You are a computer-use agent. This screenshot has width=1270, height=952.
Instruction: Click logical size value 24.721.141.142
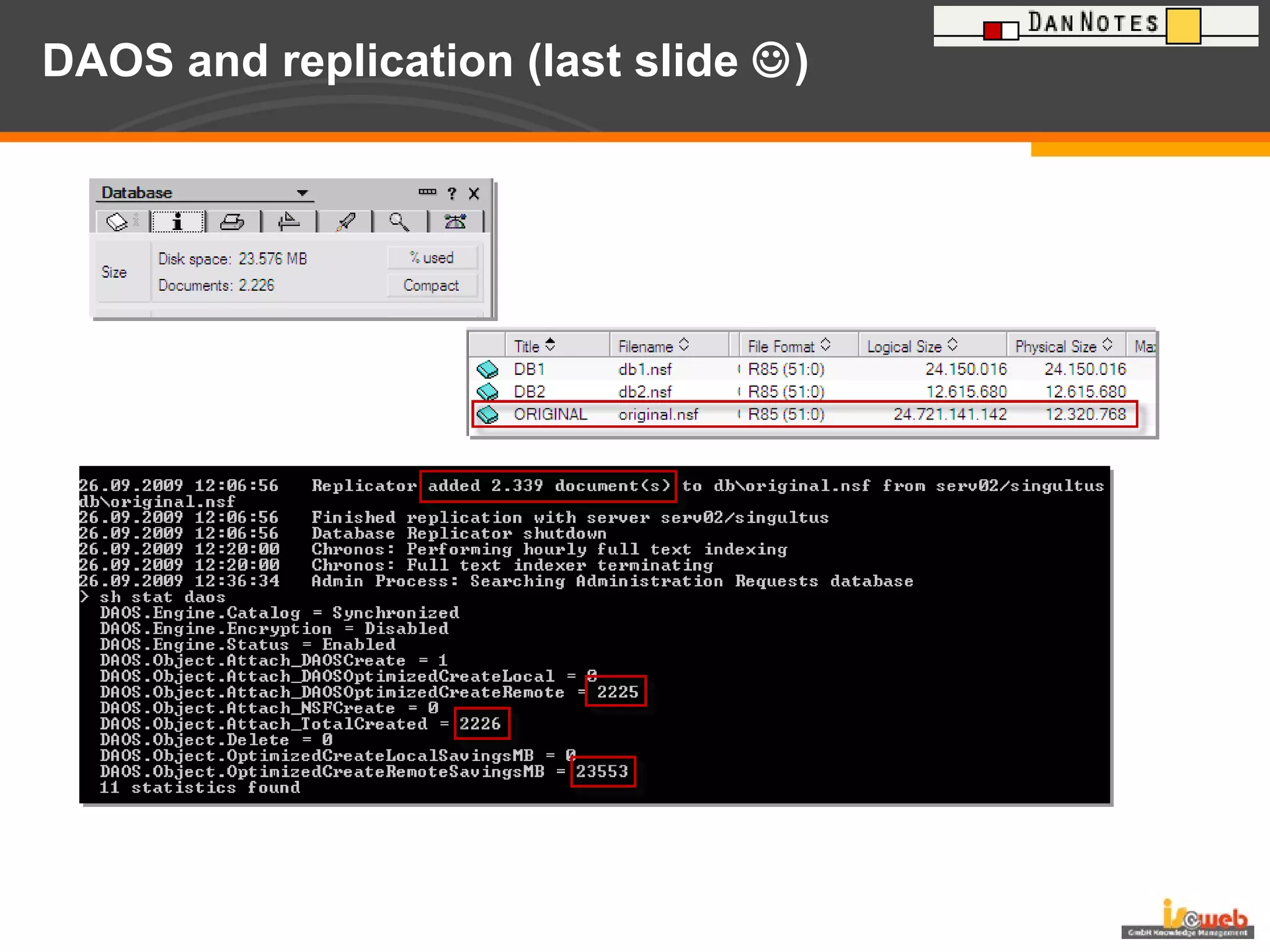click(x=950, y=414)
